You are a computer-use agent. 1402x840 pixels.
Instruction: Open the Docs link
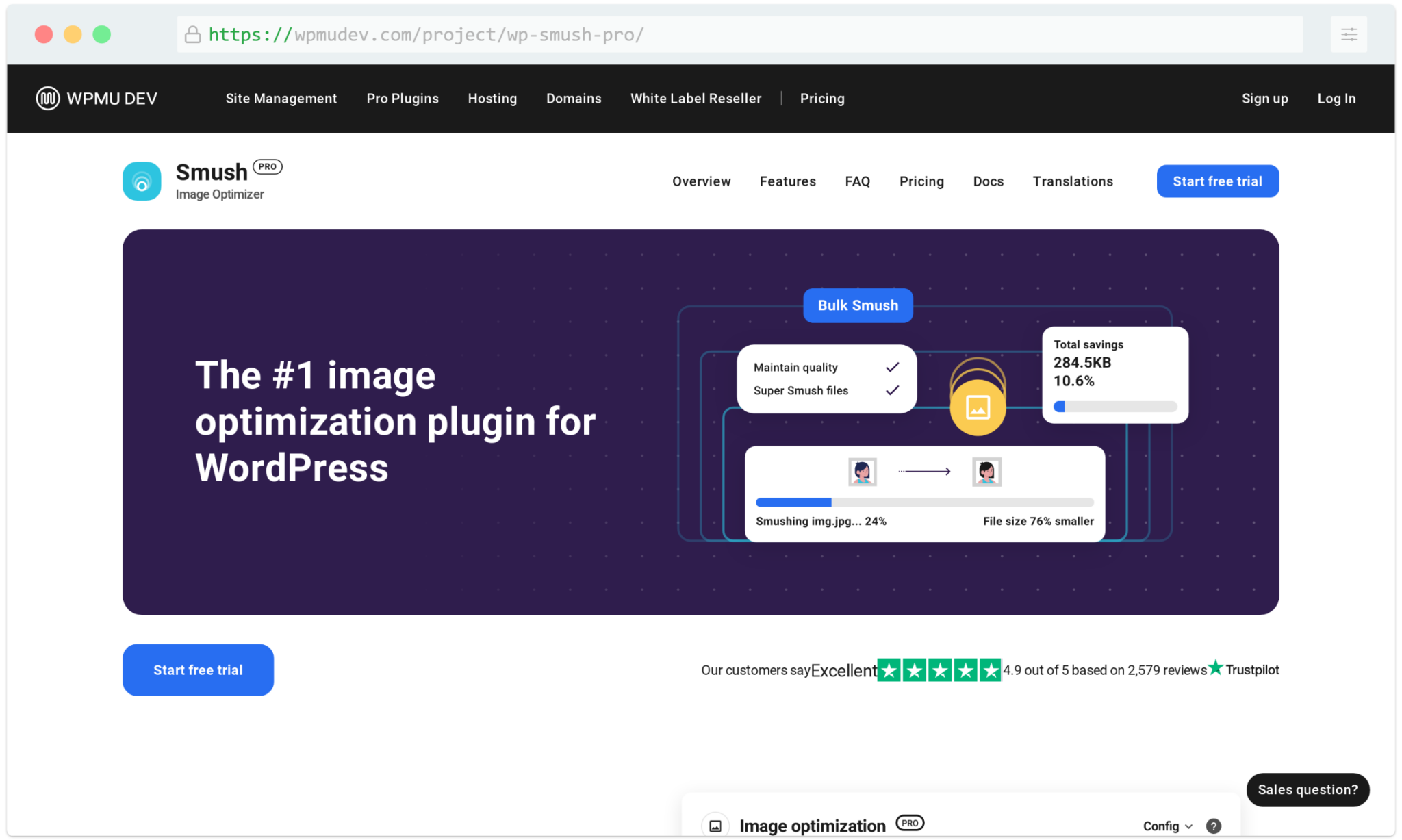[988, 181]
